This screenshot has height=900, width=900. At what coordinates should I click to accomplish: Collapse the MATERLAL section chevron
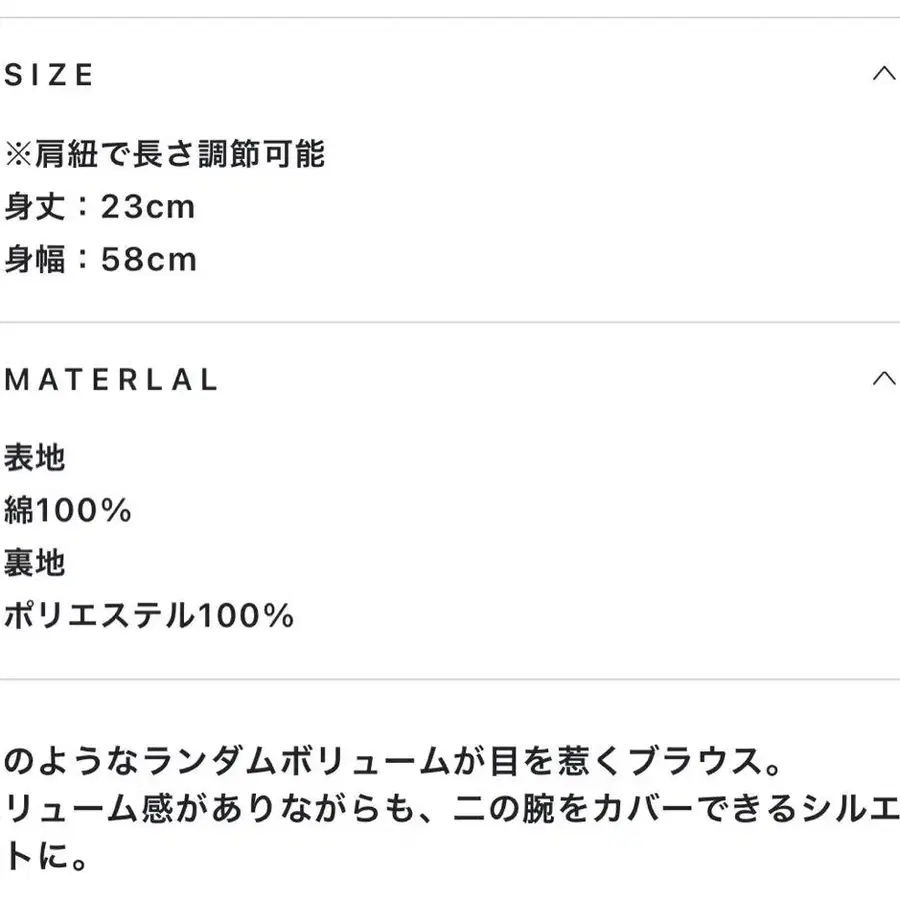coord(884,378)
